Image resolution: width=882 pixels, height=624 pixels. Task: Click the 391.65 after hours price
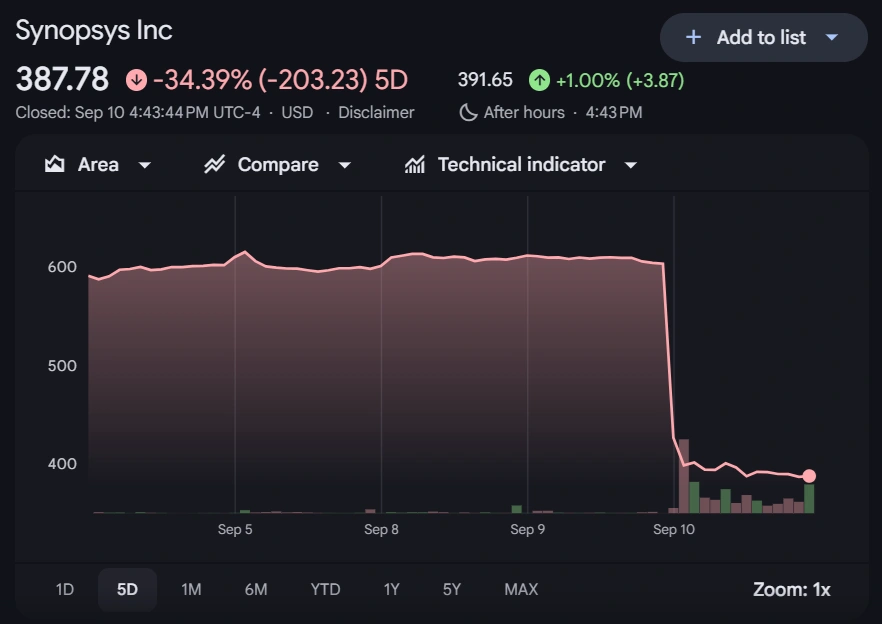[485, 80]
